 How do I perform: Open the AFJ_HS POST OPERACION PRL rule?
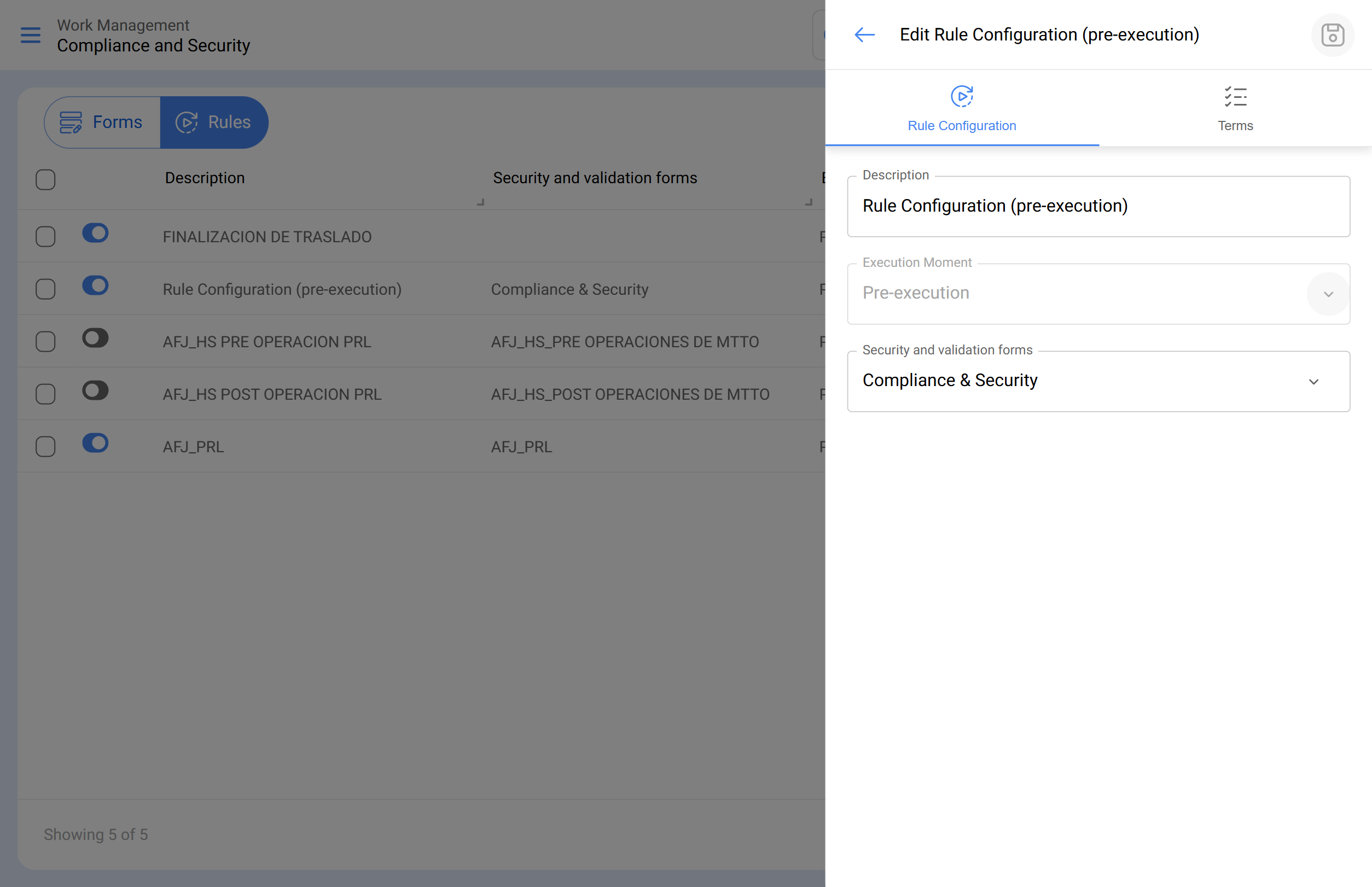272,394
